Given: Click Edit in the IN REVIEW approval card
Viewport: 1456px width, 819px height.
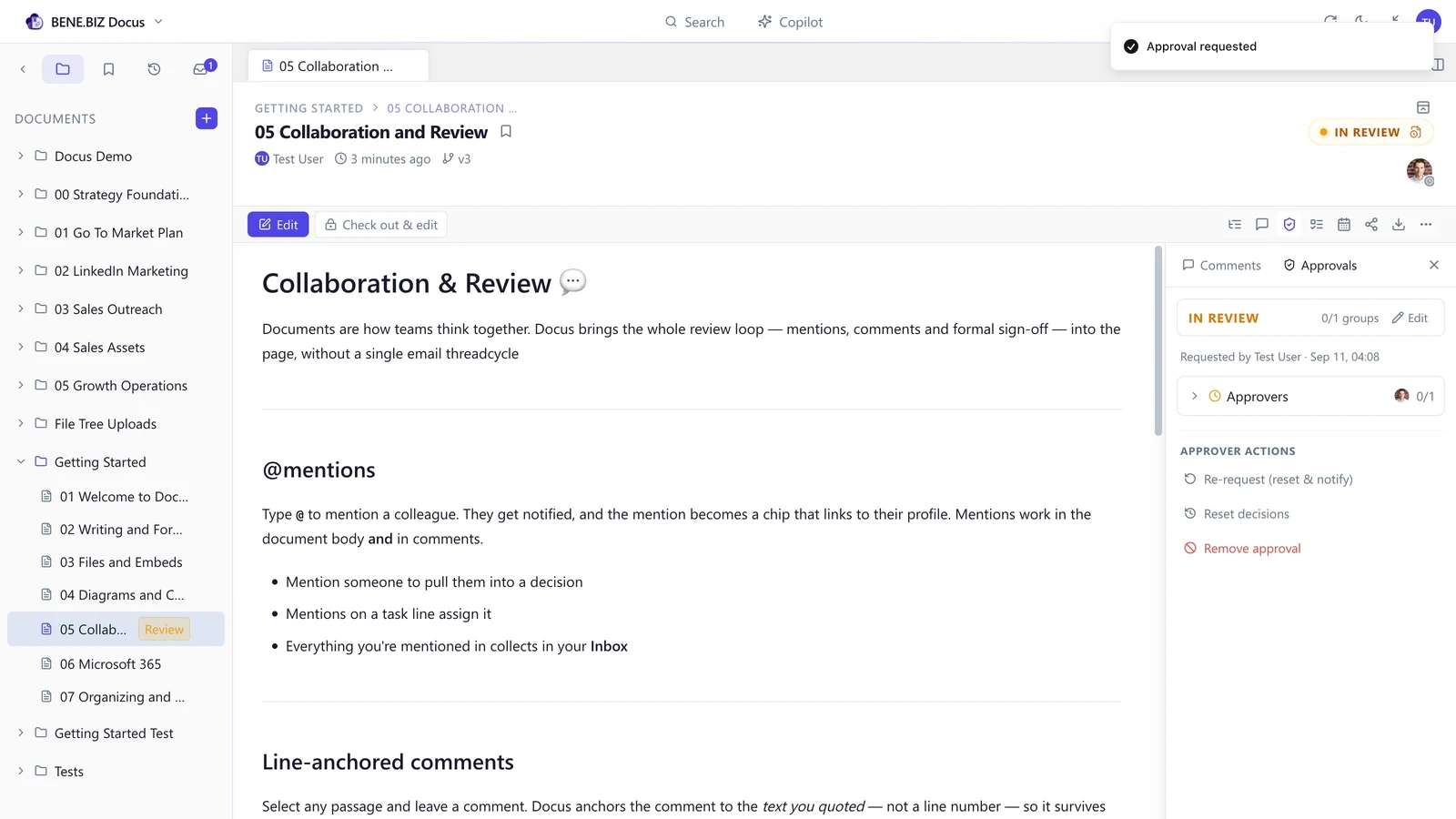Looking at the screenshot, I should (x=1410, y=318).
